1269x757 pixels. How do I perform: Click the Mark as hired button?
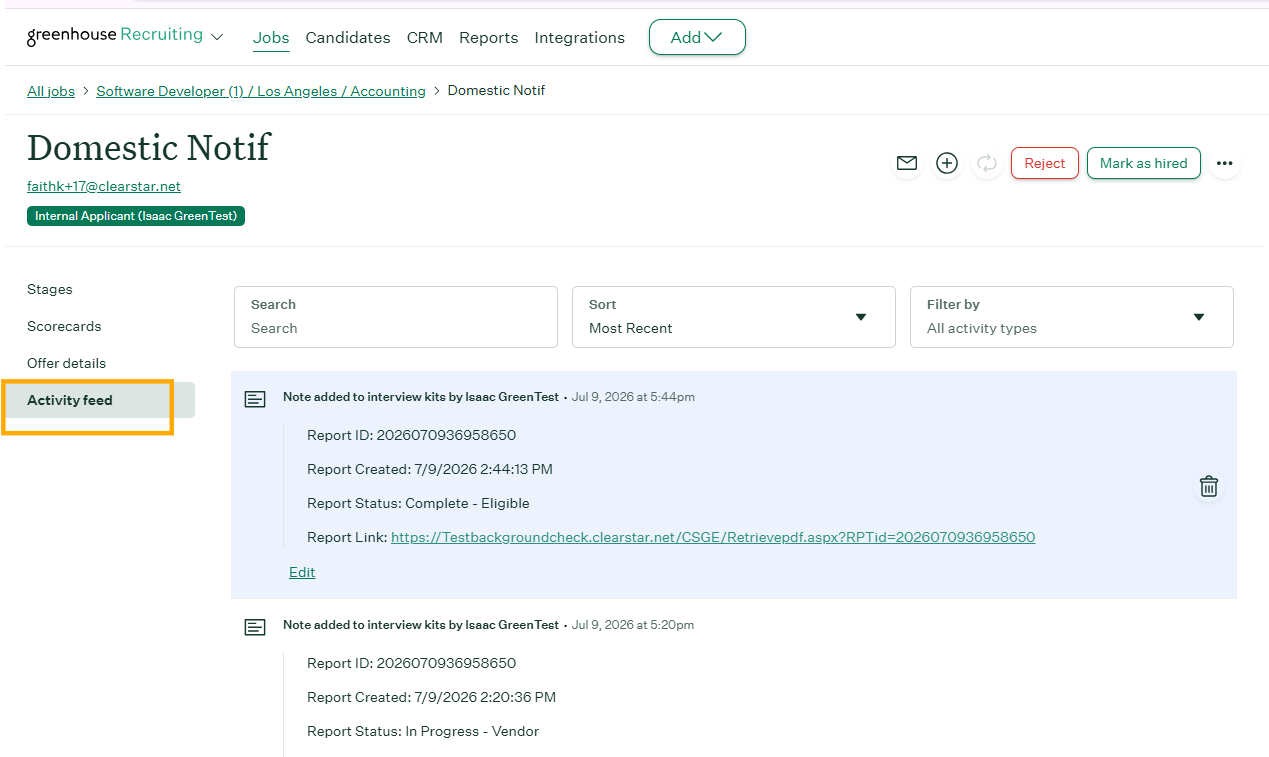(1144, 163)
